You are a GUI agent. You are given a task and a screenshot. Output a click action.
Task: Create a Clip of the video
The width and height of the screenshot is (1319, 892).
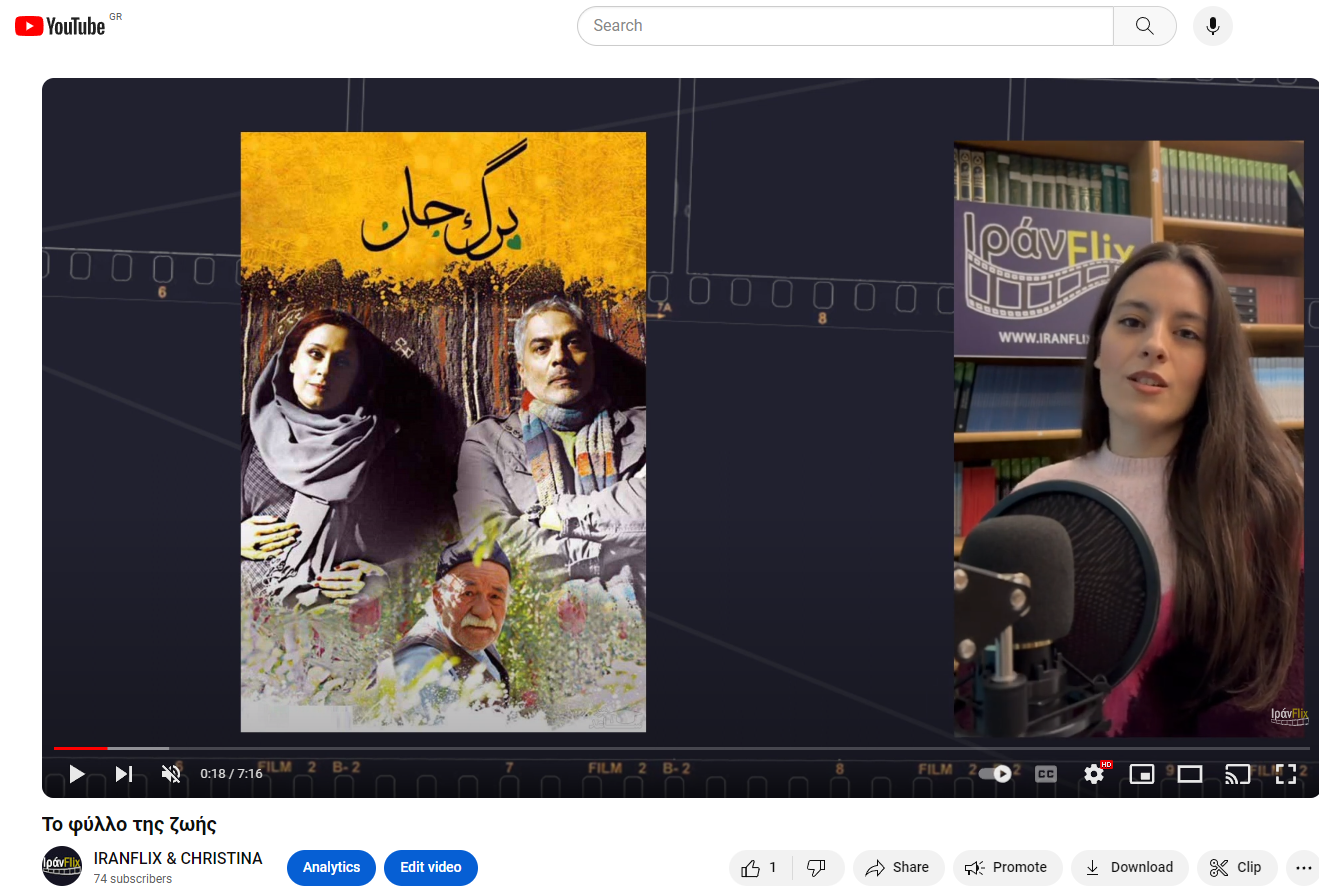pos(1237,867)
